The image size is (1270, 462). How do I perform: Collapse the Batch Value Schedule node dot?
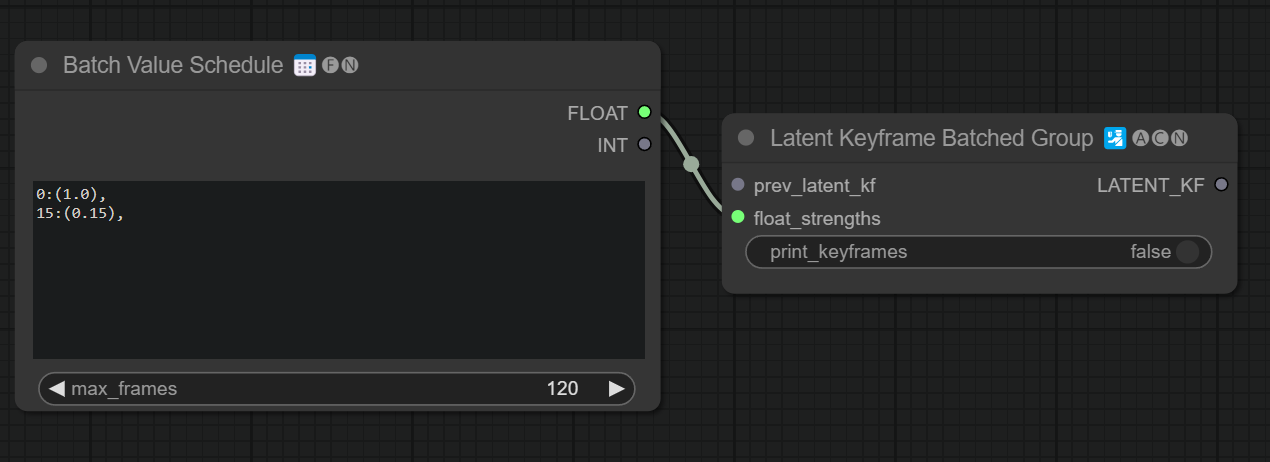pyautogui.click(x=39, y=66)
